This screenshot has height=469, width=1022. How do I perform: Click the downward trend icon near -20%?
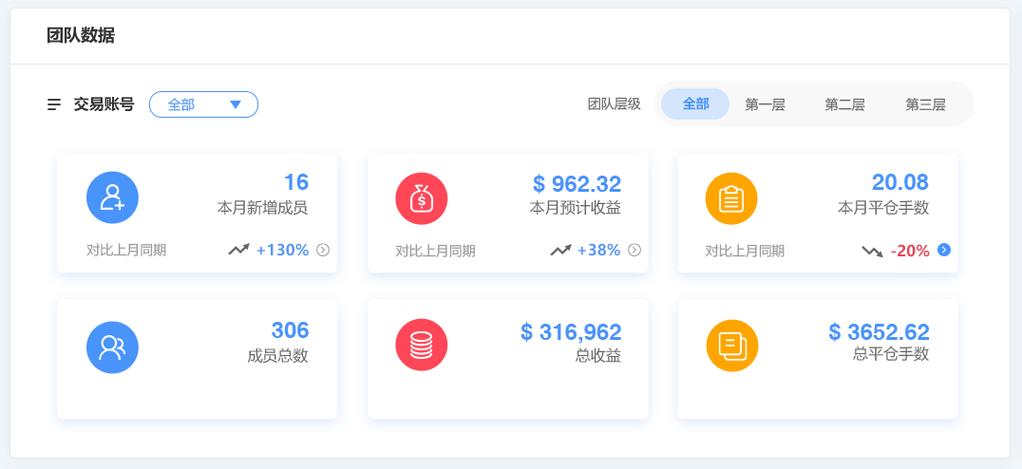[x=872, y=251]
